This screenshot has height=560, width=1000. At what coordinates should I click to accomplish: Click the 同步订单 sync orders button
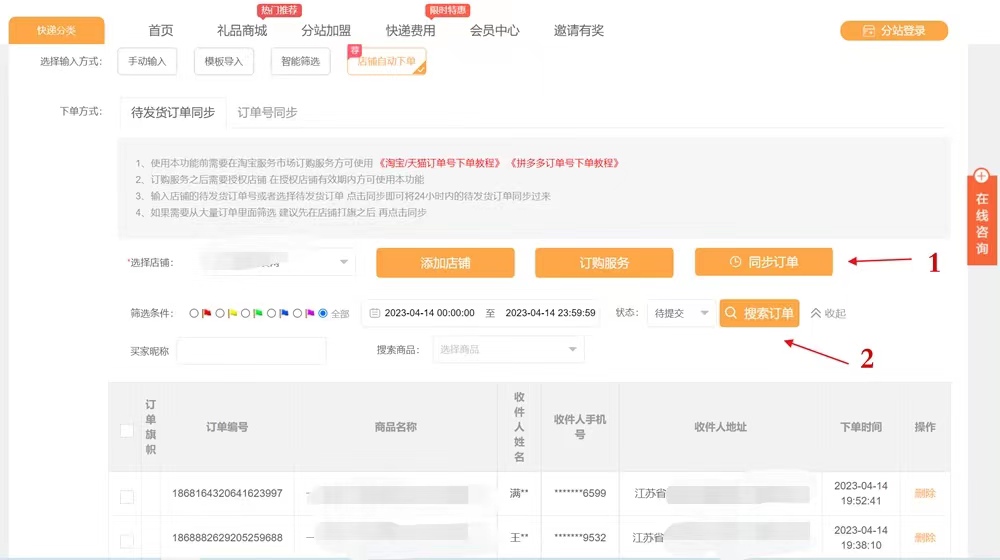[763, 262]
